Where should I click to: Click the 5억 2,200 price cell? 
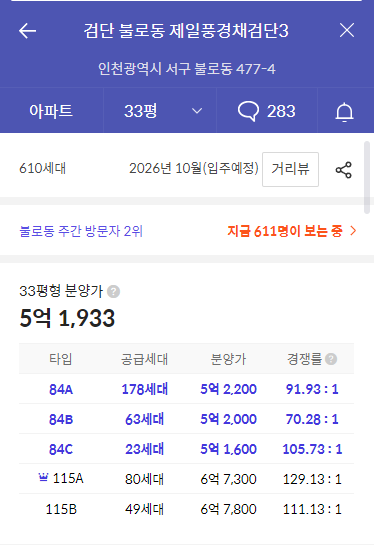[228, 389]
